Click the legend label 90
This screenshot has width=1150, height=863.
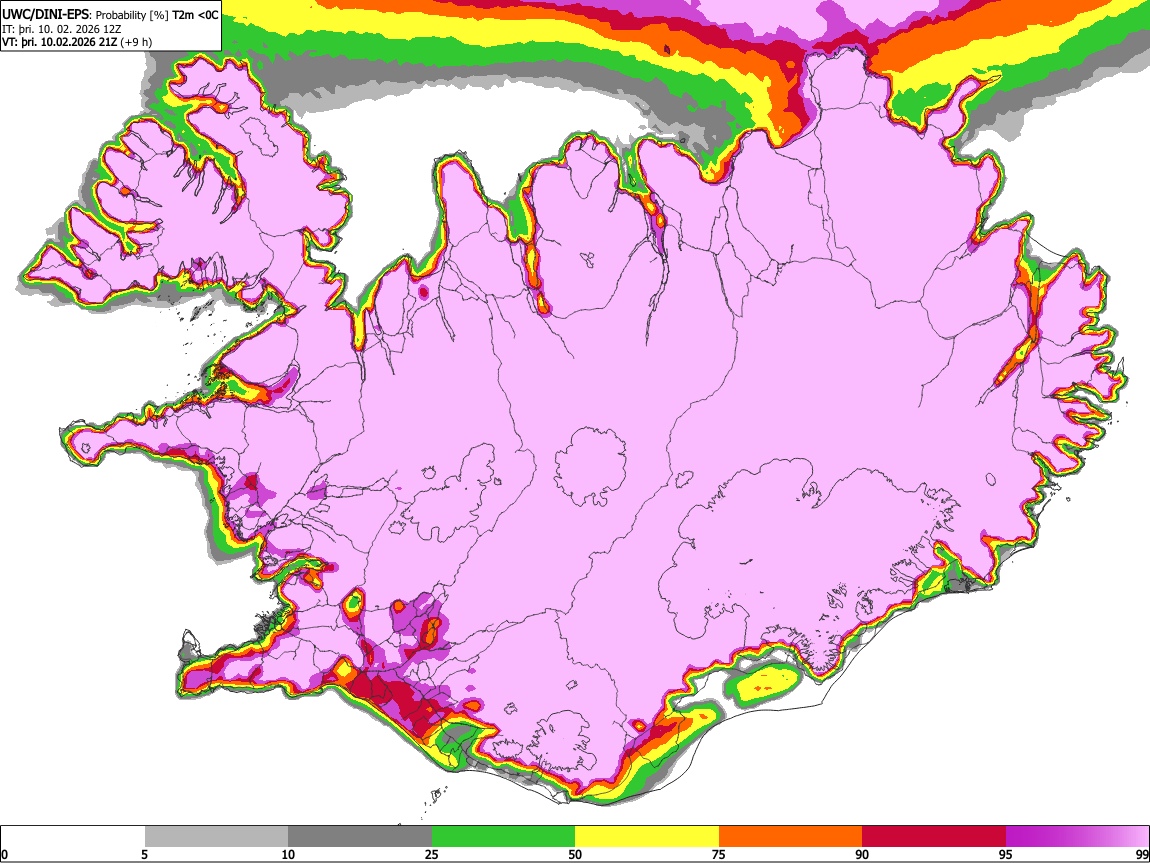(862, 855)
